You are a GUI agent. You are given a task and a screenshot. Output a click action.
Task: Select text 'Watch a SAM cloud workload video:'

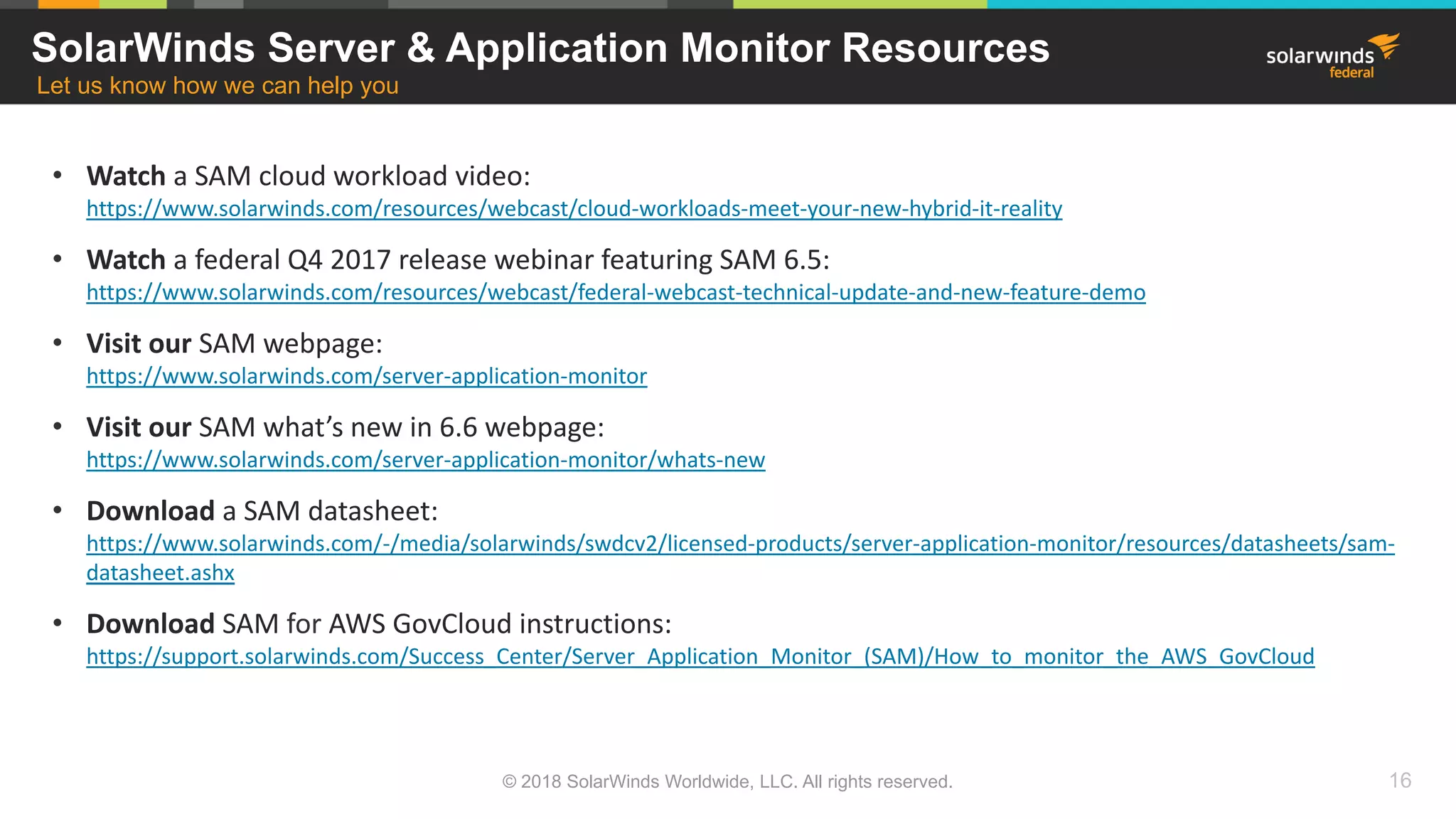(x=309, y=176)
